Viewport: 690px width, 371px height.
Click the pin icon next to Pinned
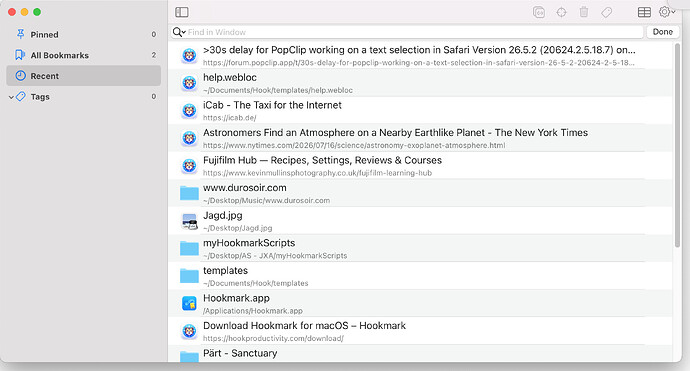[20, 34]
